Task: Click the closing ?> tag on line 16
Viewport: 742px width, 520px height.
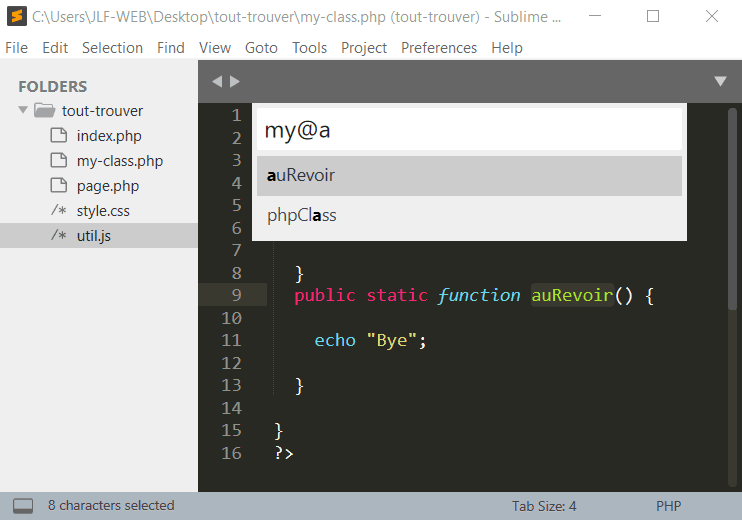Action: click(284, 453)
